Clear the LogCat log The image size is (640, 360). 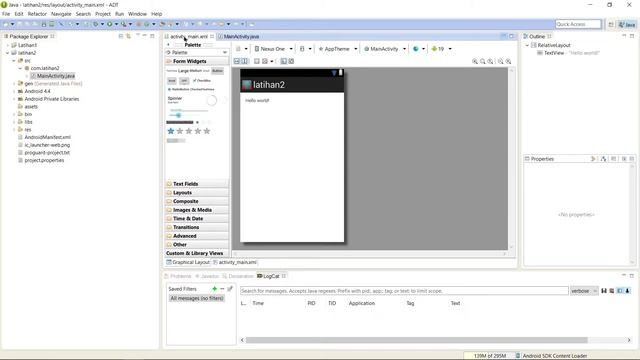click(x=612, y=291)
